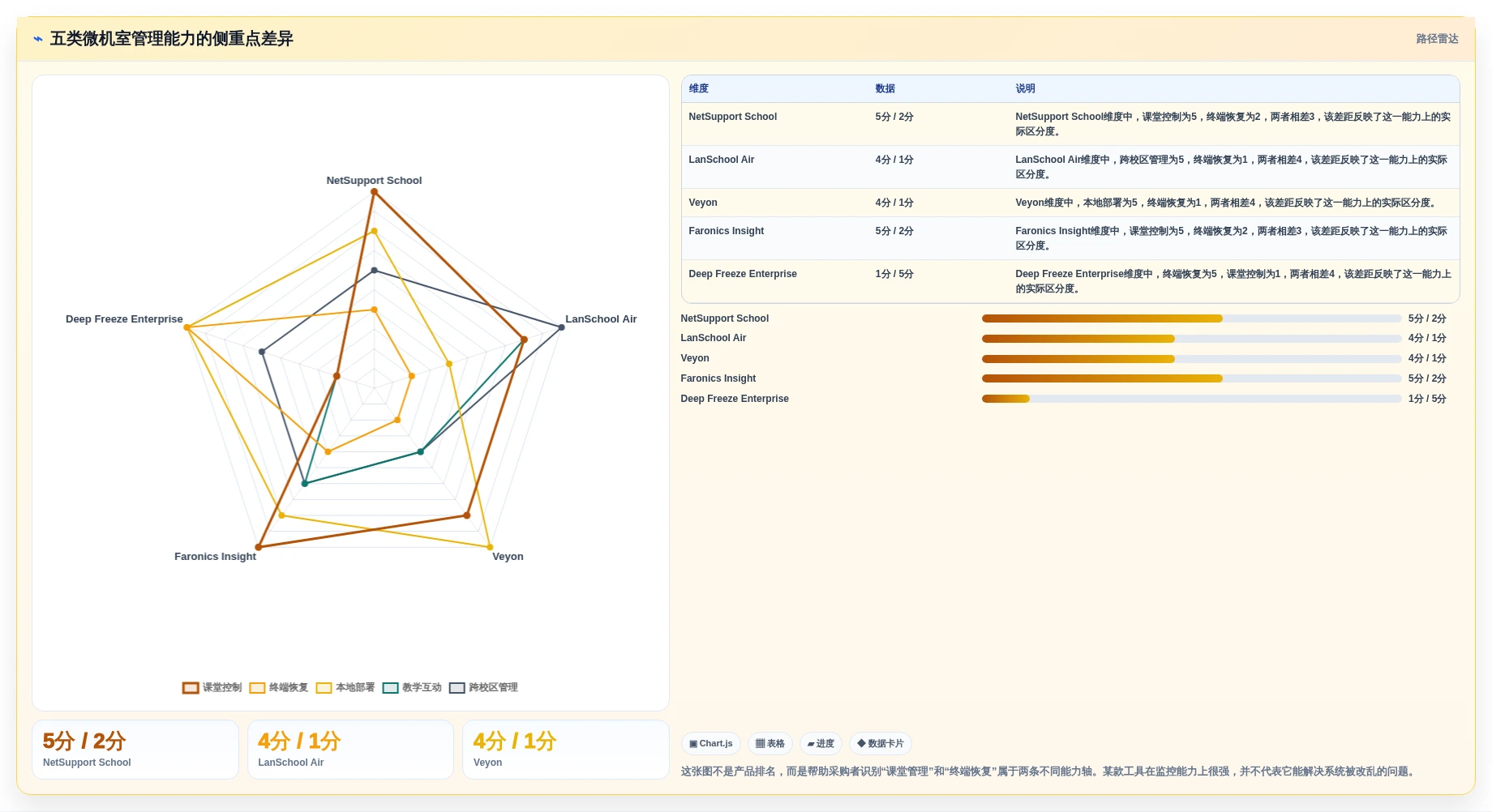Select the Veyon table row name
1492x812 pixels.
tap(702, 203)
